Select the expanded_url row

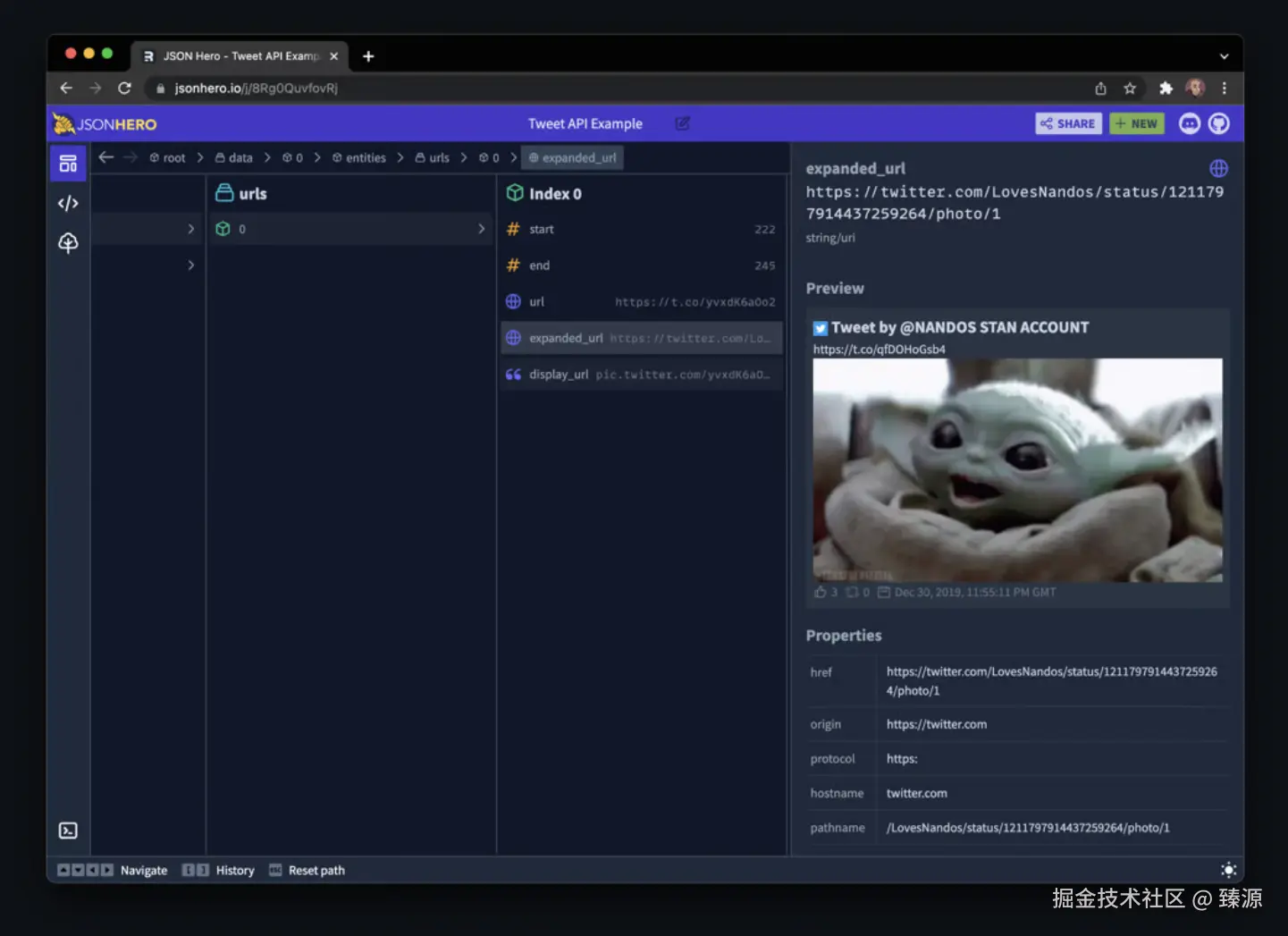(x=642, y=338)
